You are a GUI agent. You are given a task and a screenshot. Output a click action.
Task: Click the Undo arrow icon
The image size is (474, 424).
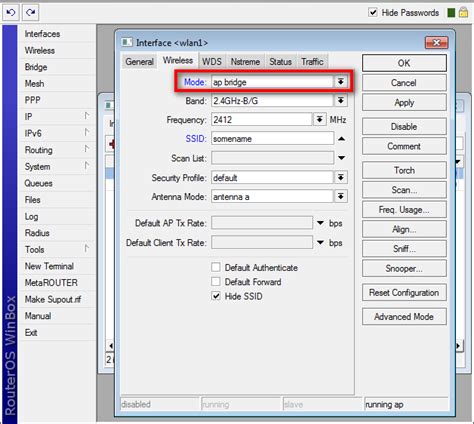[11, 13]
